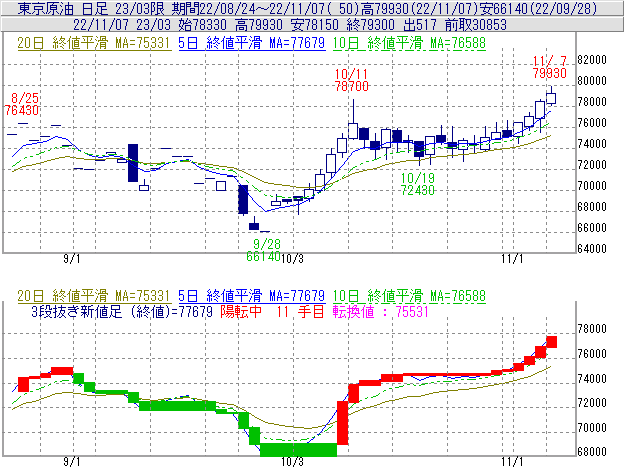Click the 82000 price axis label

pyautogui.click(x=592, y=60)
